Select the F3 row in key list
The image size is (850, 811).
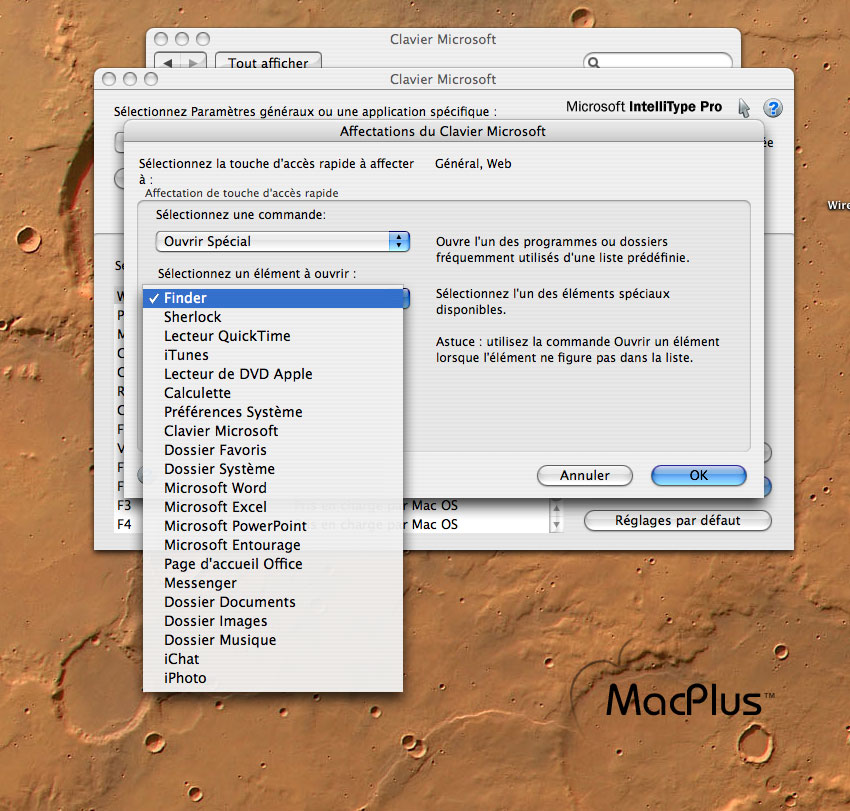tap(332, 506)
